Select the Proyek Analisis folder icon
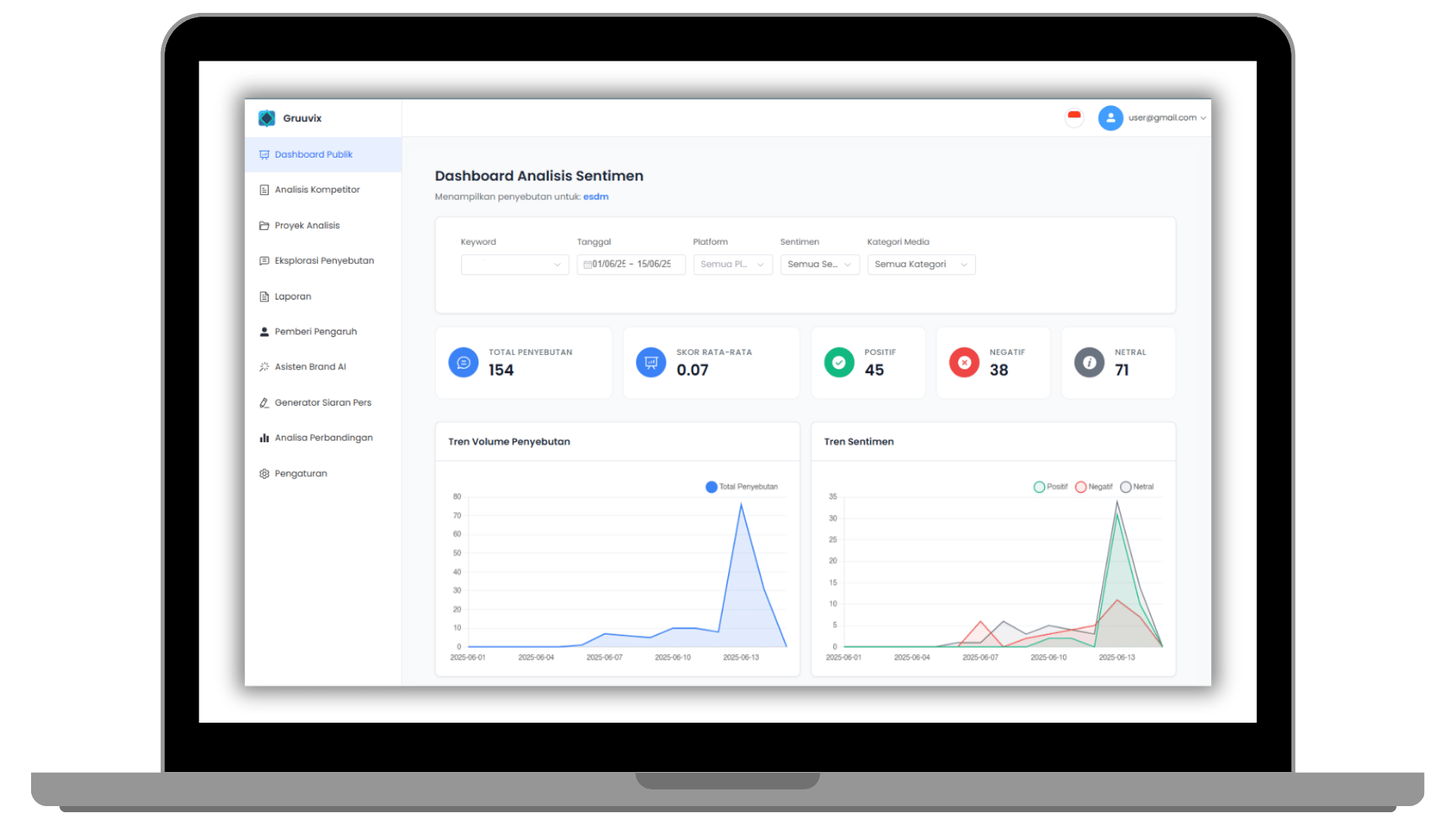 click(264, 225)
